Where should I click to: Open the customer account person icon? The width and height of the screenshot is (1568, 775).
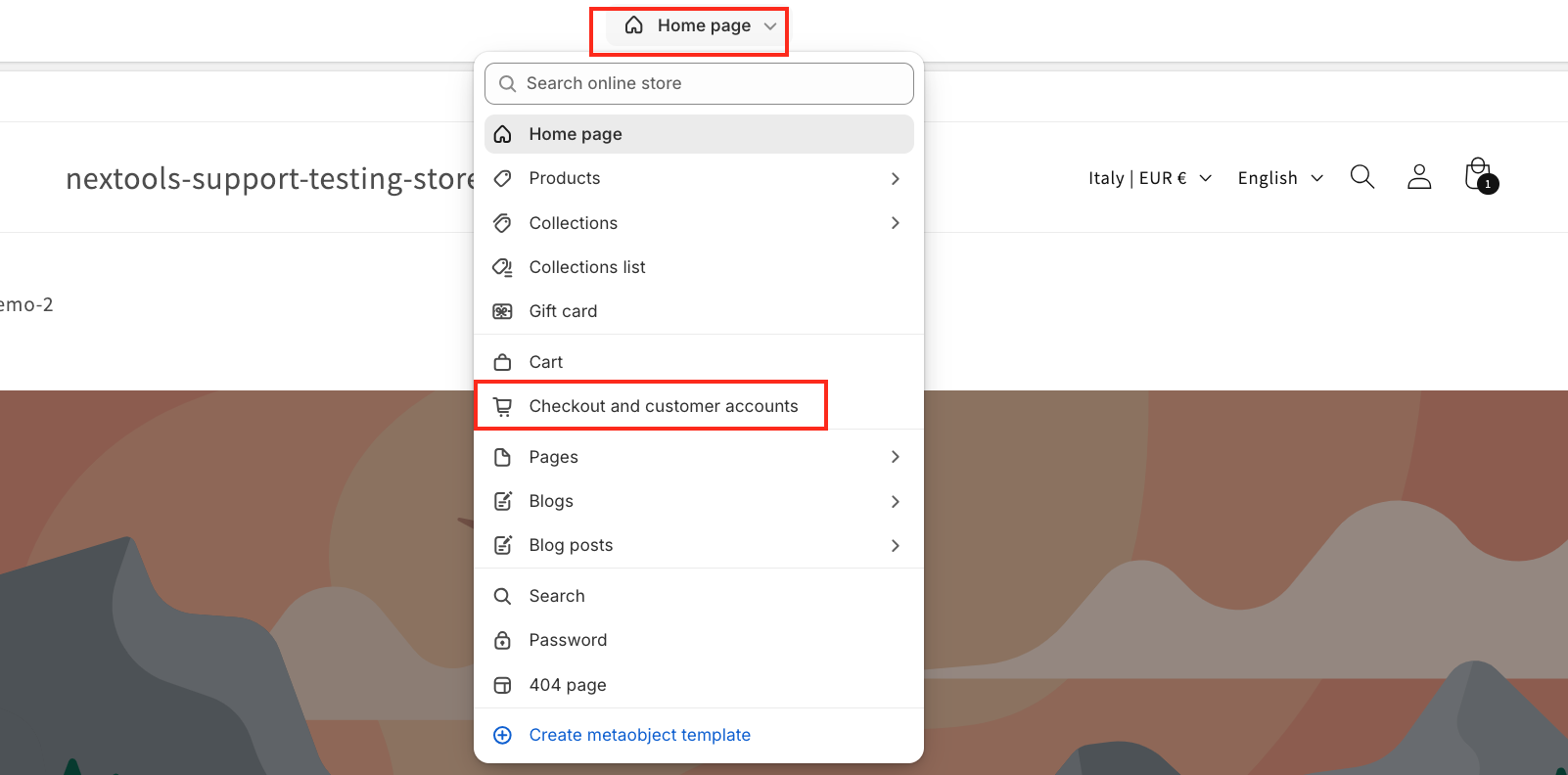click(x=1418, y=177)
